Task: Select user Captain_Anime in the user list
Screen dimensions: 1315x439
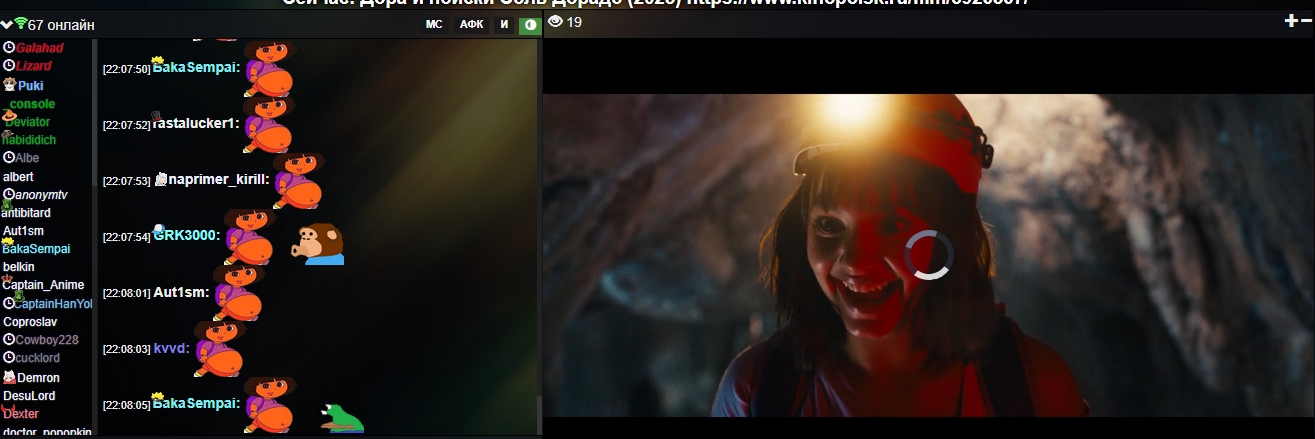Action: [43, 285]
